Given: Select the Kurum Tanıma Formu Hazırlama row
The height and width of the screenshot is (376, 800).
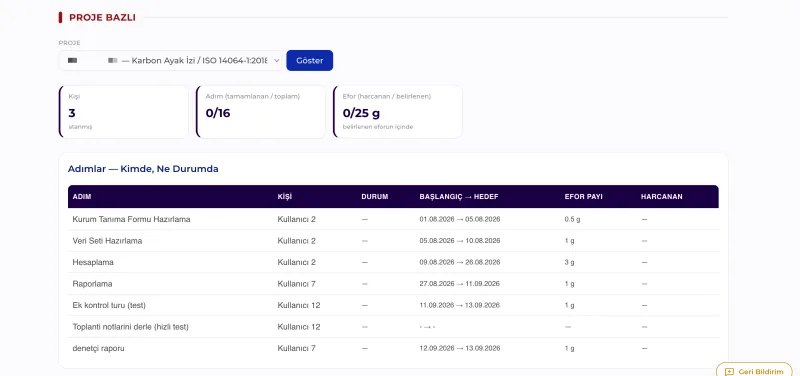Looking at the screenshot, I should click(393, 219).
